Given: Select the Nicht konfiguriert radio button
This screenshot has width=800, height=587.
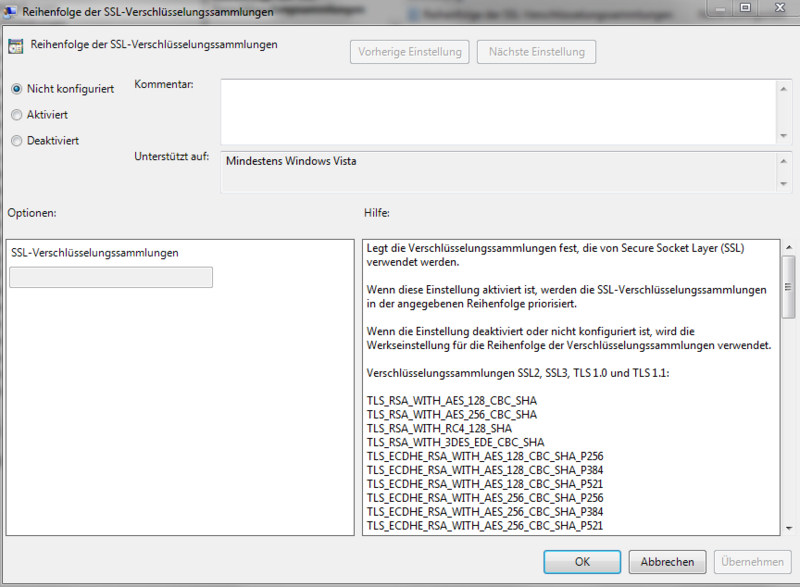Looking at the screenshot, I should pos(15,88).
